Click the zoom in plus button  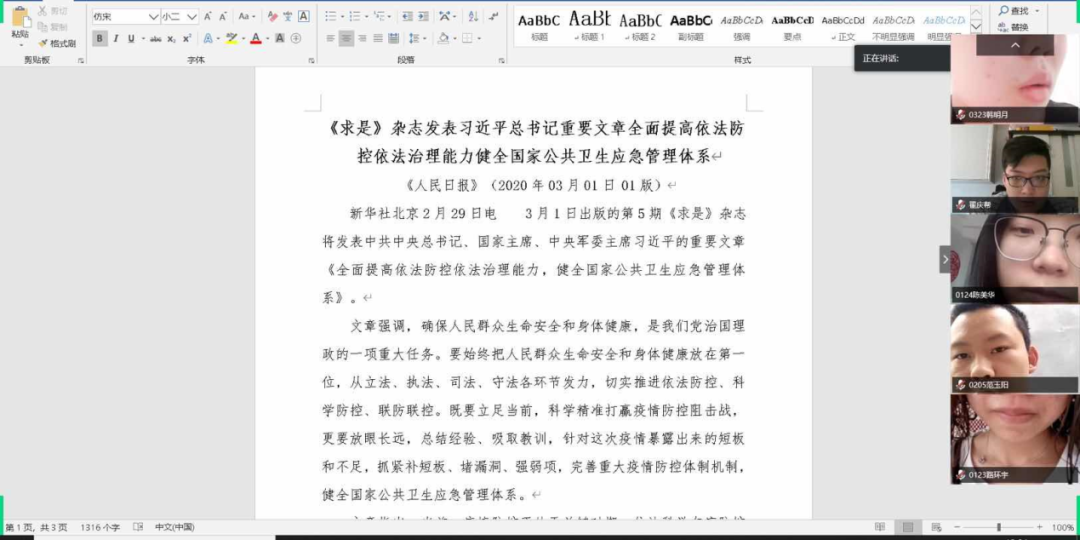tap(1039, 527)
